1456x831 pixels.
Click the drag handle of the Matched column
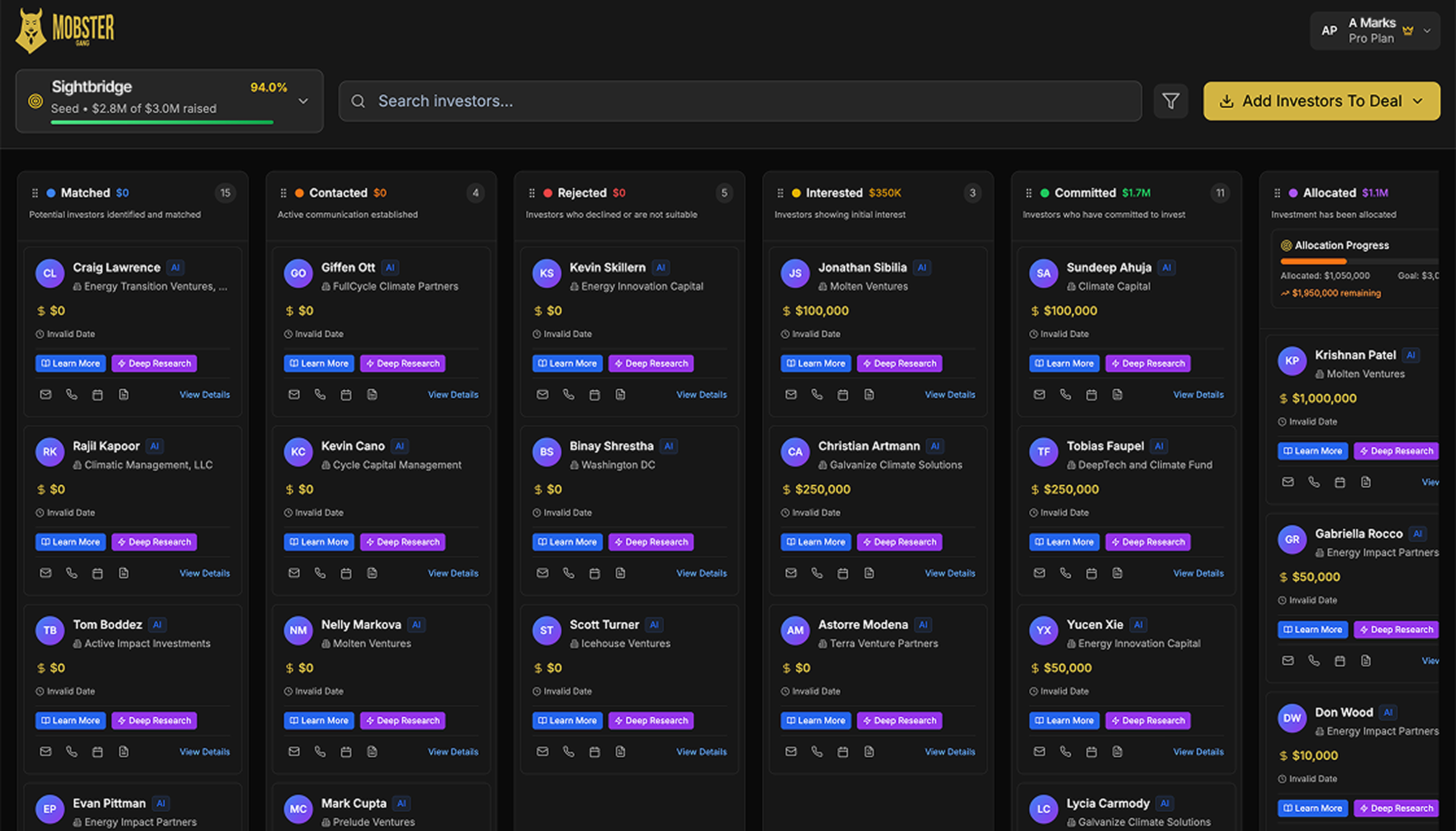(x=35, y=193)
